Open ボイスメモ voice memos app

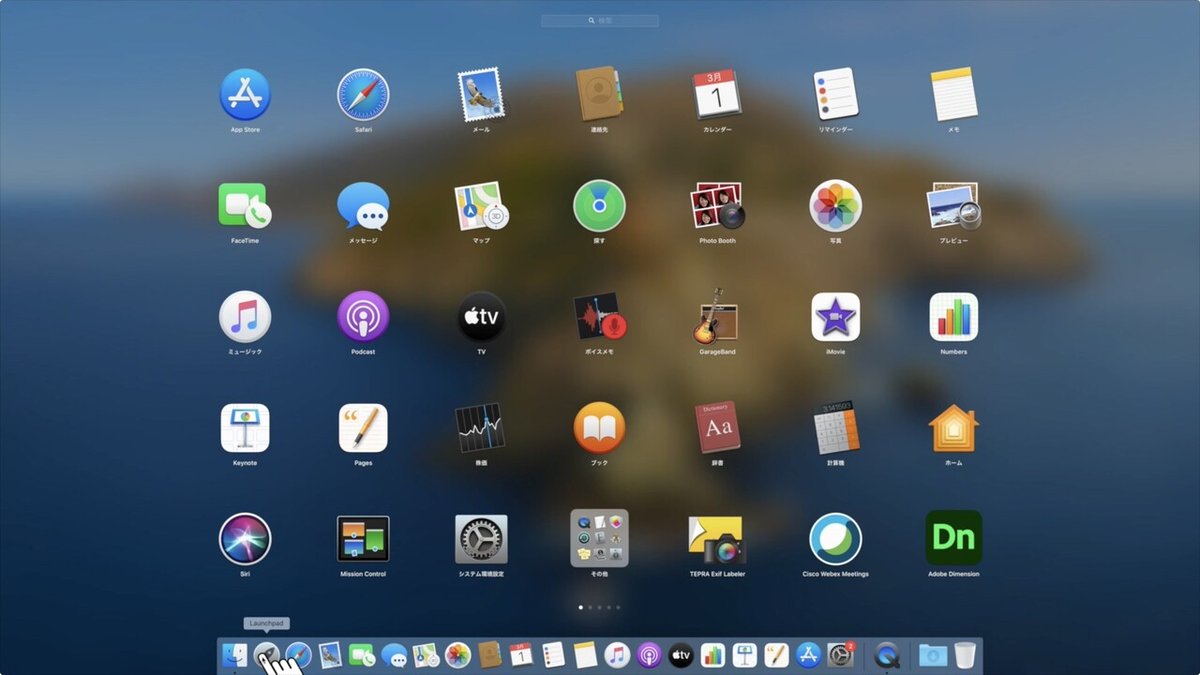[x=599, y=317]
